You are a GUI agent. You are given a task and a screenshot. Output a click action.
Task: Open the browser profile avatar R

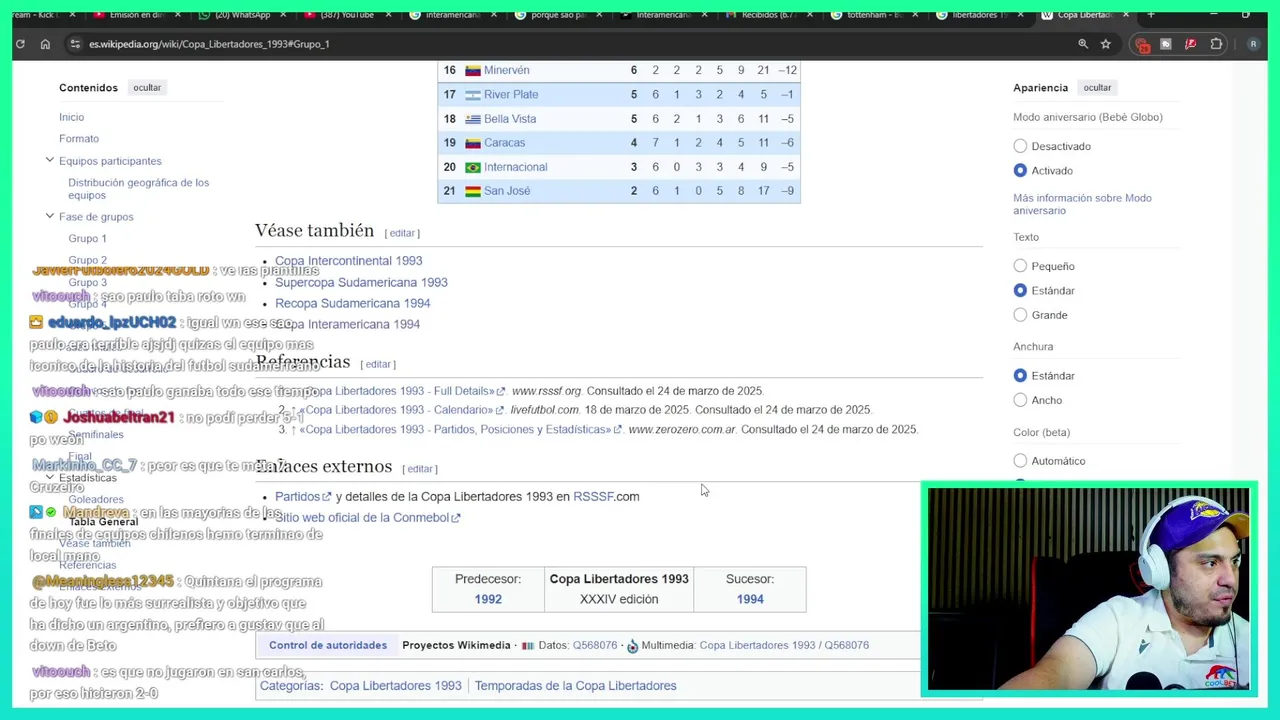point(1253,44)
